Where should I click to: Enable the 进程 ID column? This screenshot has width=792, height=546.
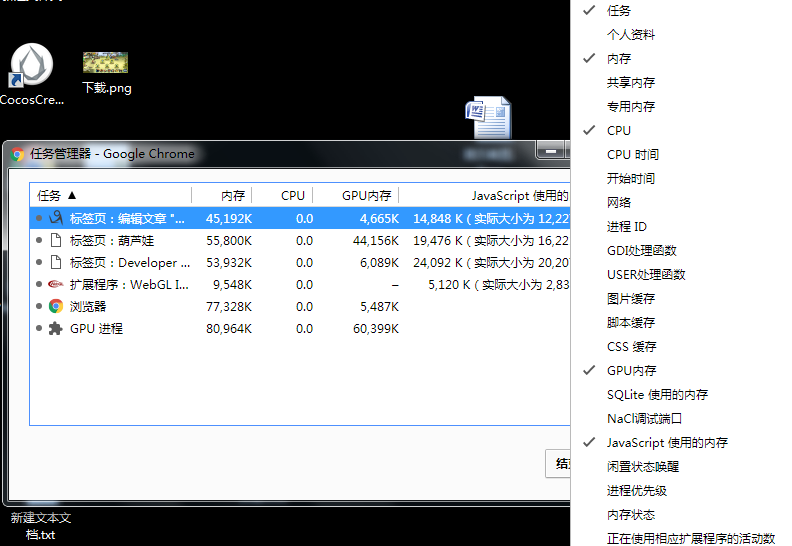[627, 226]
